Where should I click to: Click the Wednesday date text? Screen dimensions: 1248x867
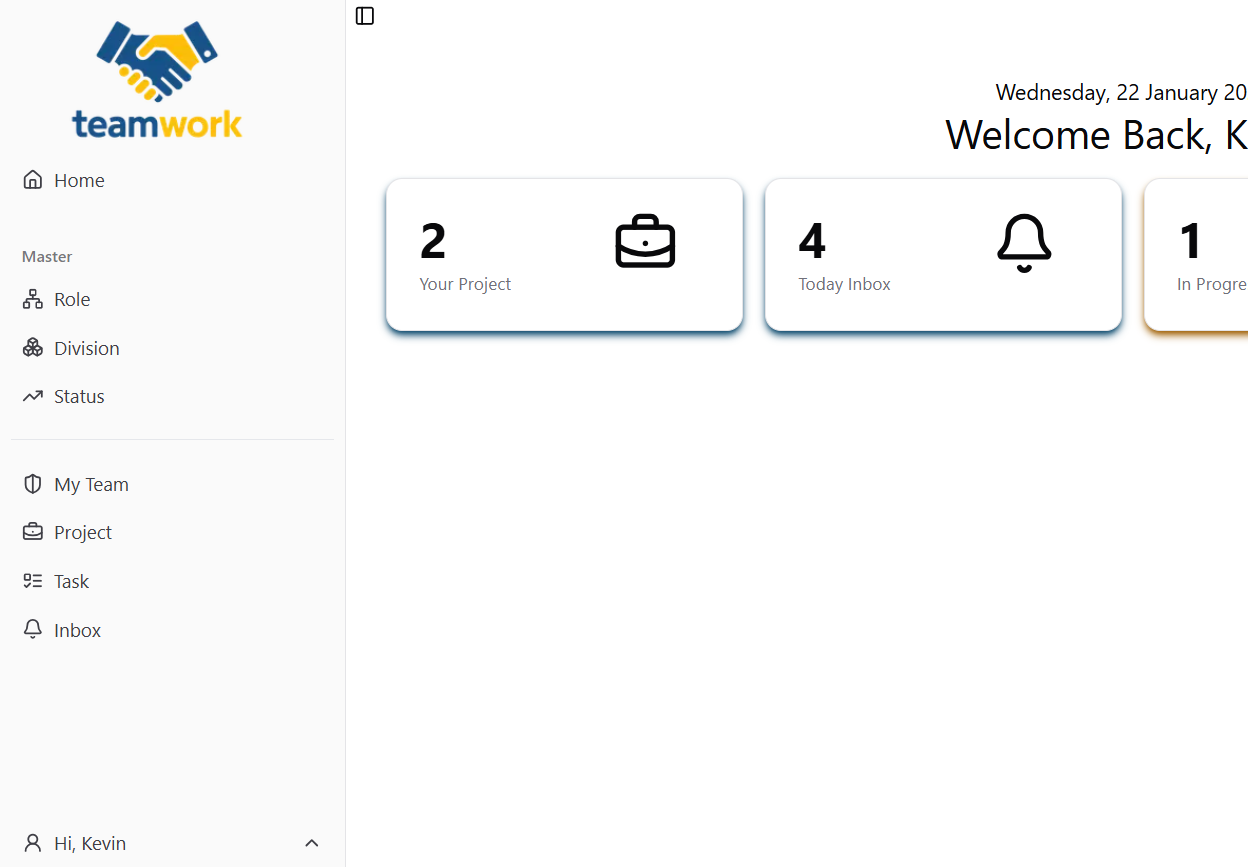click(1120, 93)
